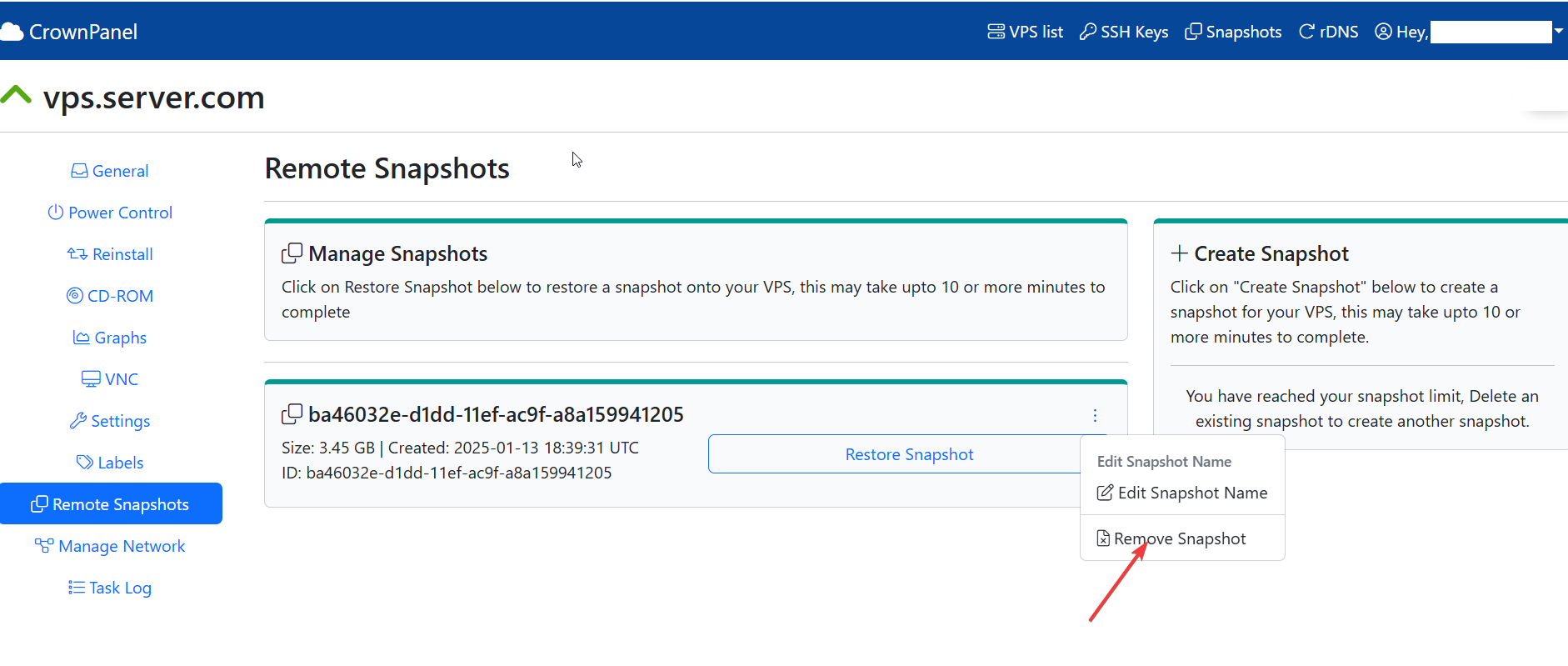Click the green chevron beside vps.server.com
This screenshot has height=666, width=1568.
(x=16, y=95)
